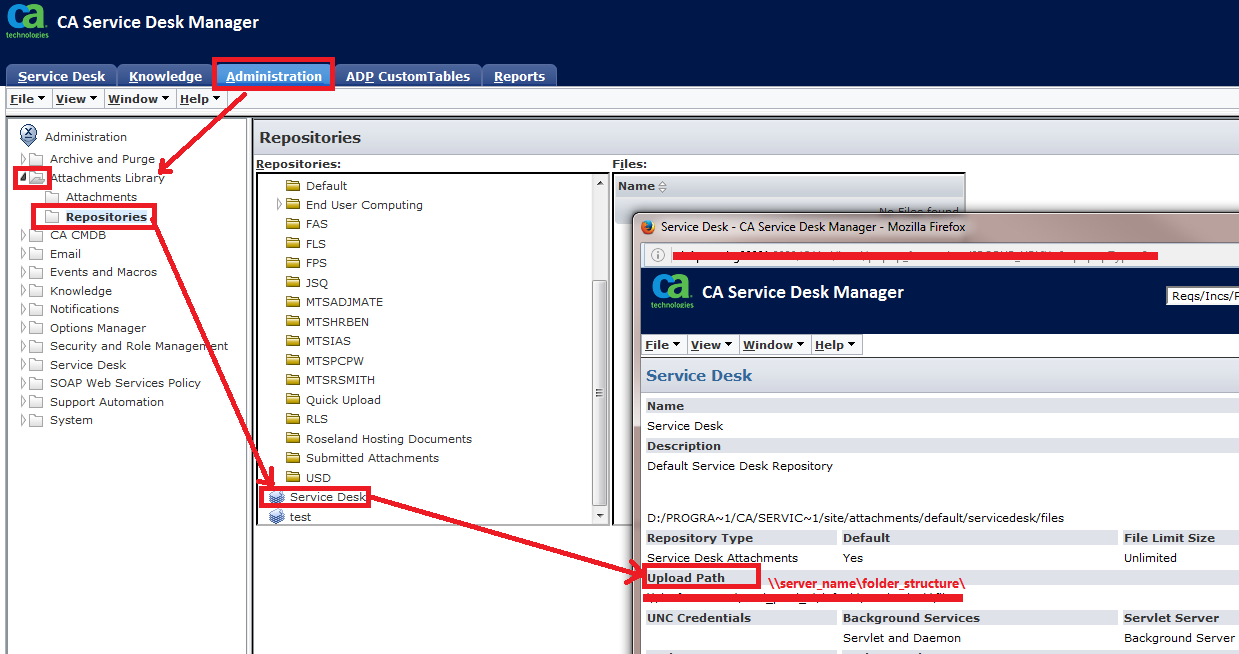Click the USD folder icon
The image size is (1239, 654).
point(293,477)
